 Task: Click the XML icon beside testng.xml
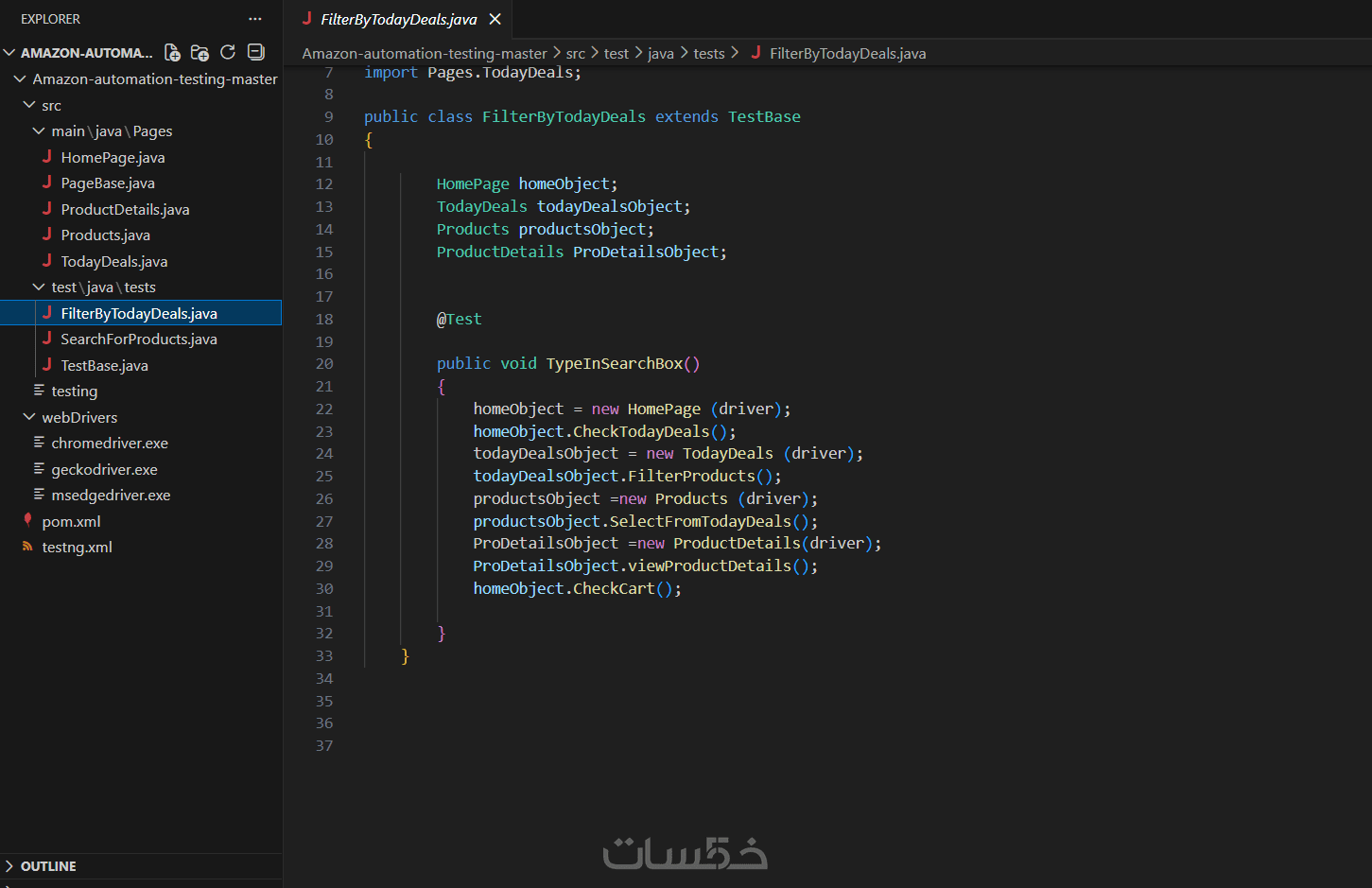tap(28, 547)
